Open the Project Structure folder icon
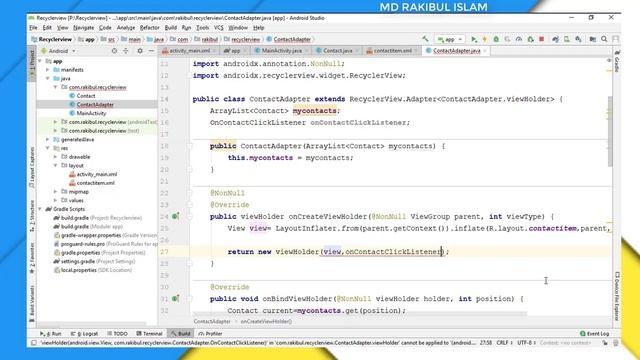Screen dimensions: 640x360 [x=593, y=39]
